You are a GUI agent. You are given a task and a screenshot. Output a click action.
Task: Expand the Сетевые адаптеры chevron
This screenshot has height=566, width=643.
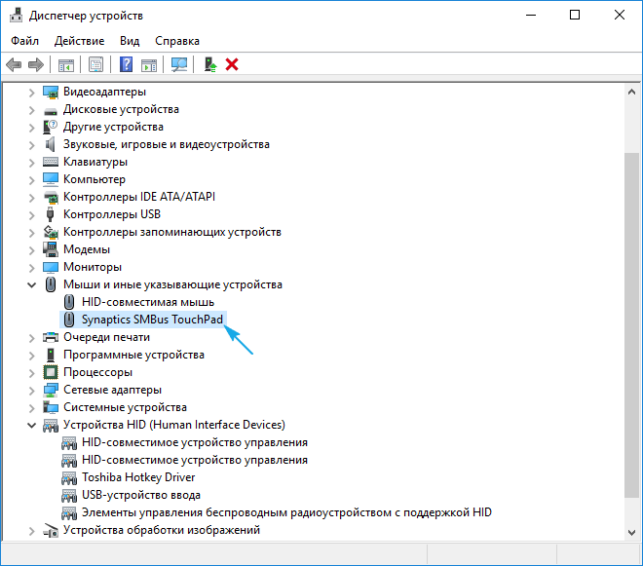32,390
